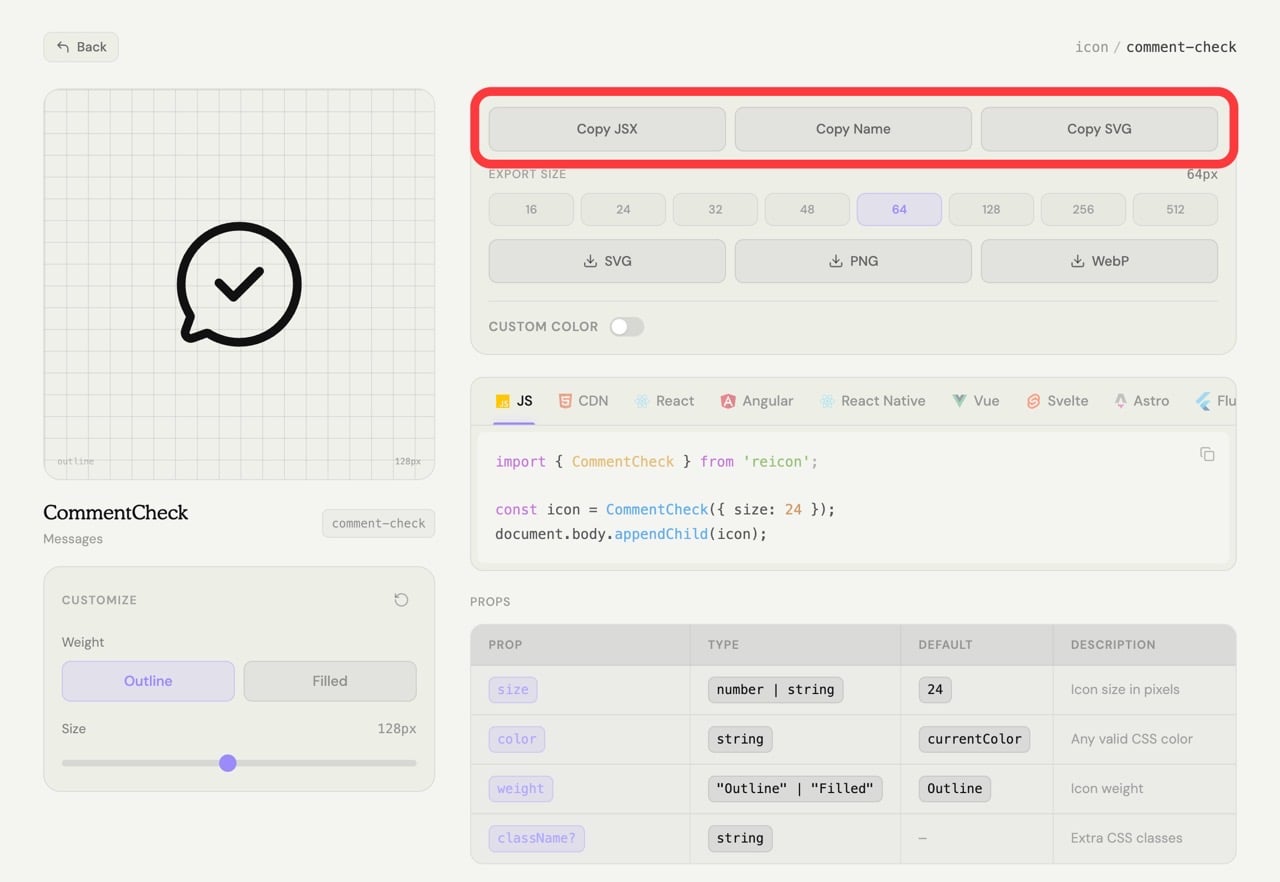This screenshot has width=1280, height=882.
Task: Open the React tab next to CDN
Action: click(664, 401)
